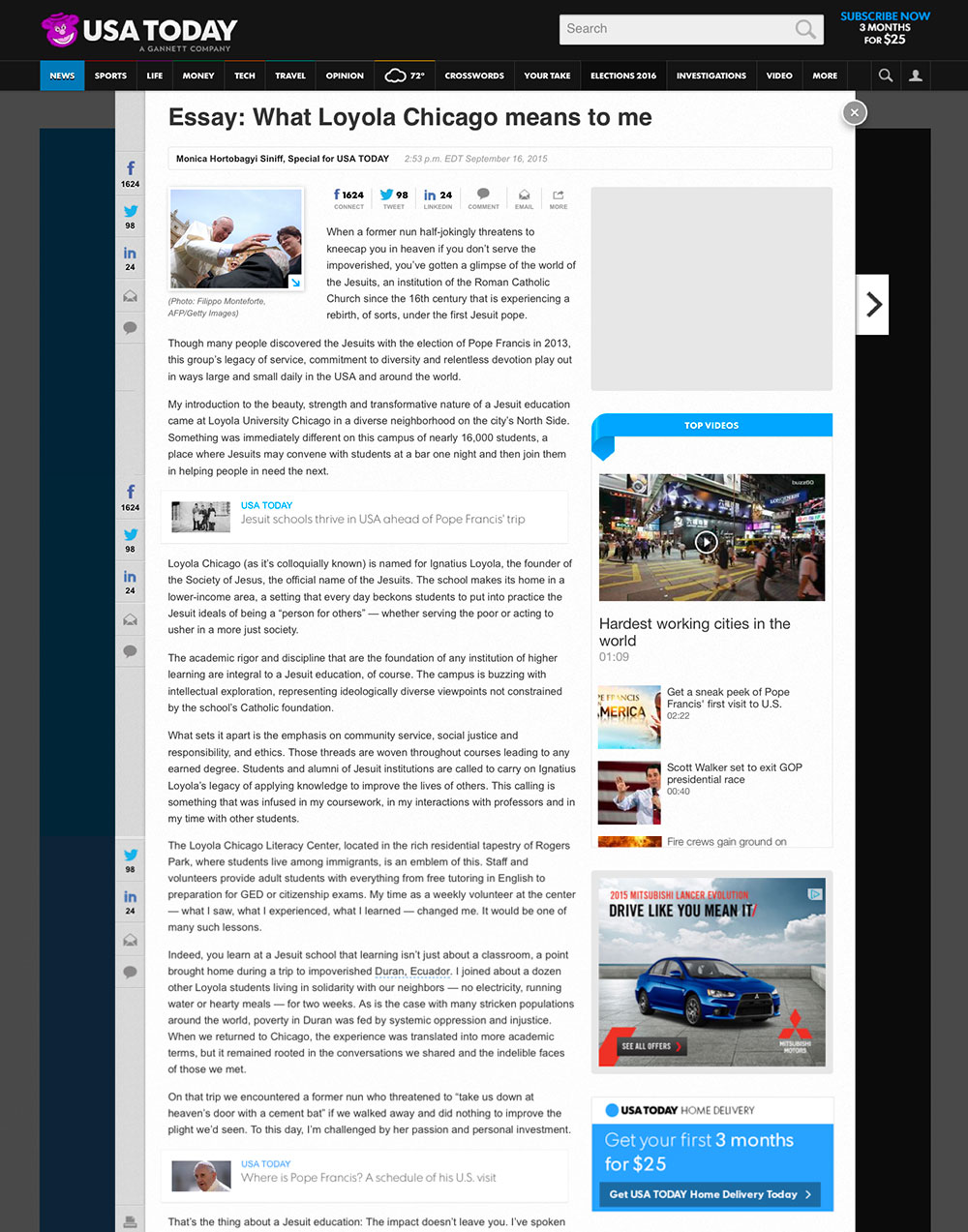
Task: Click Subscribe Now 3 months for $25
Action: 885,28
